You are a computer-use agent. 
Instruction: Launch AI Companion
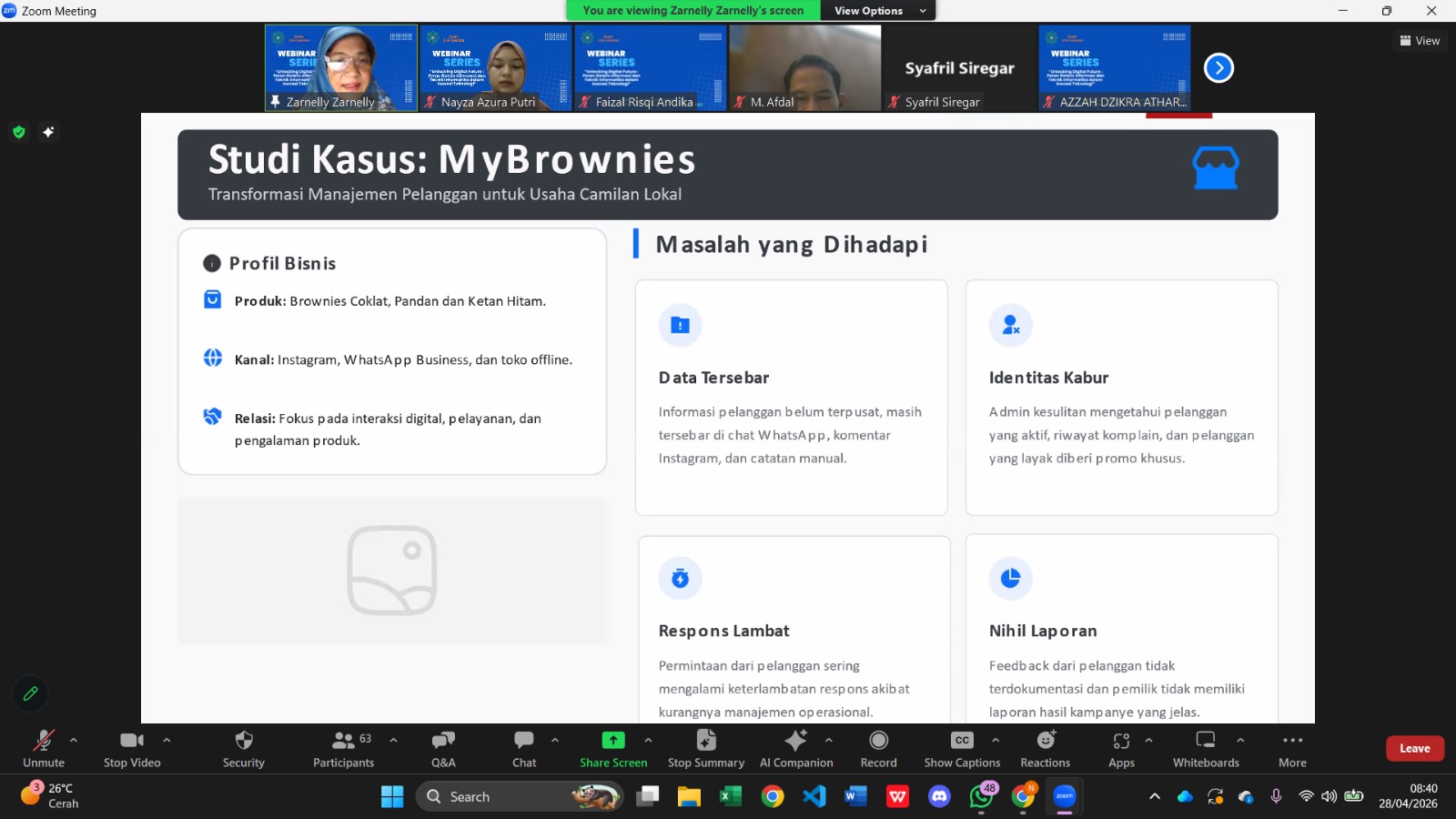795,748
